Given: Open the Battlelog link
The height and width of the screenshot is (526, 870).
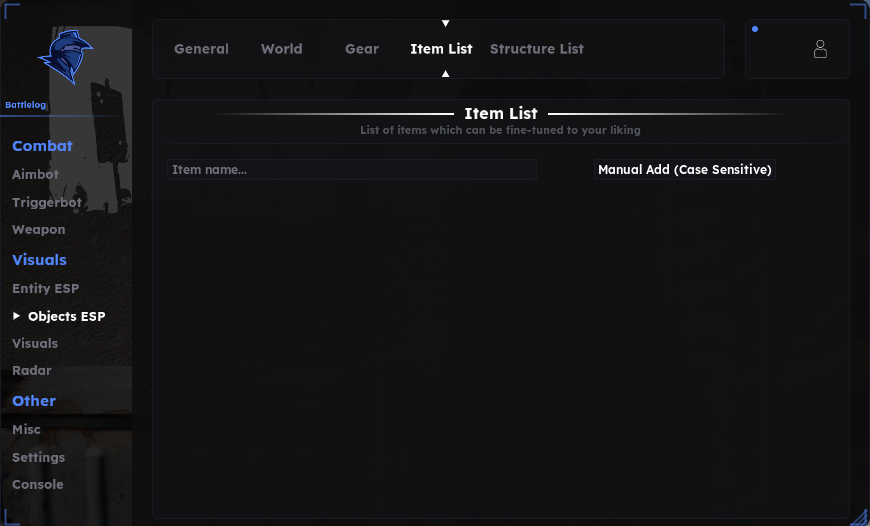Looking at the screenshot, I should [26, 105].
